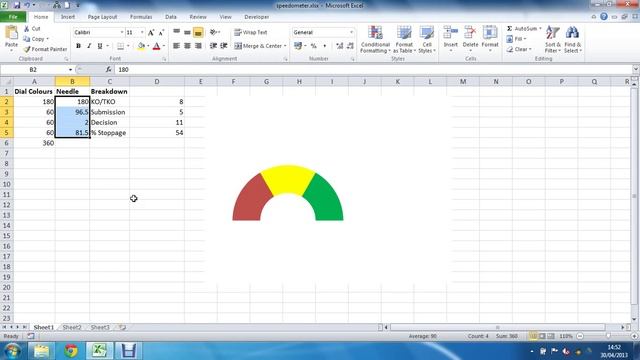Click the Cut command
Image resolution: width=640 pixels, height=360 pixels.
coord(32,29)
